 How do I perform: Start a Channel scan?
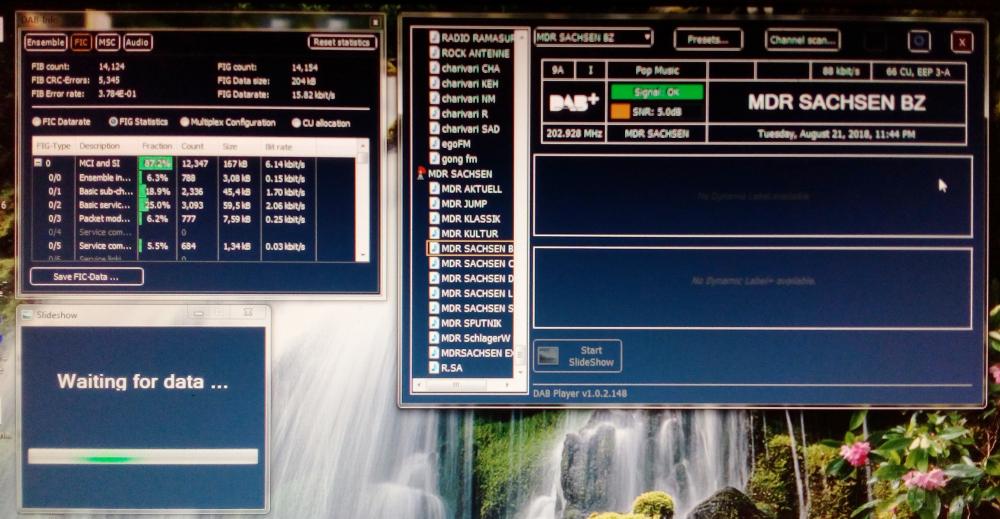pyautogui.click(x=802, y=40)
